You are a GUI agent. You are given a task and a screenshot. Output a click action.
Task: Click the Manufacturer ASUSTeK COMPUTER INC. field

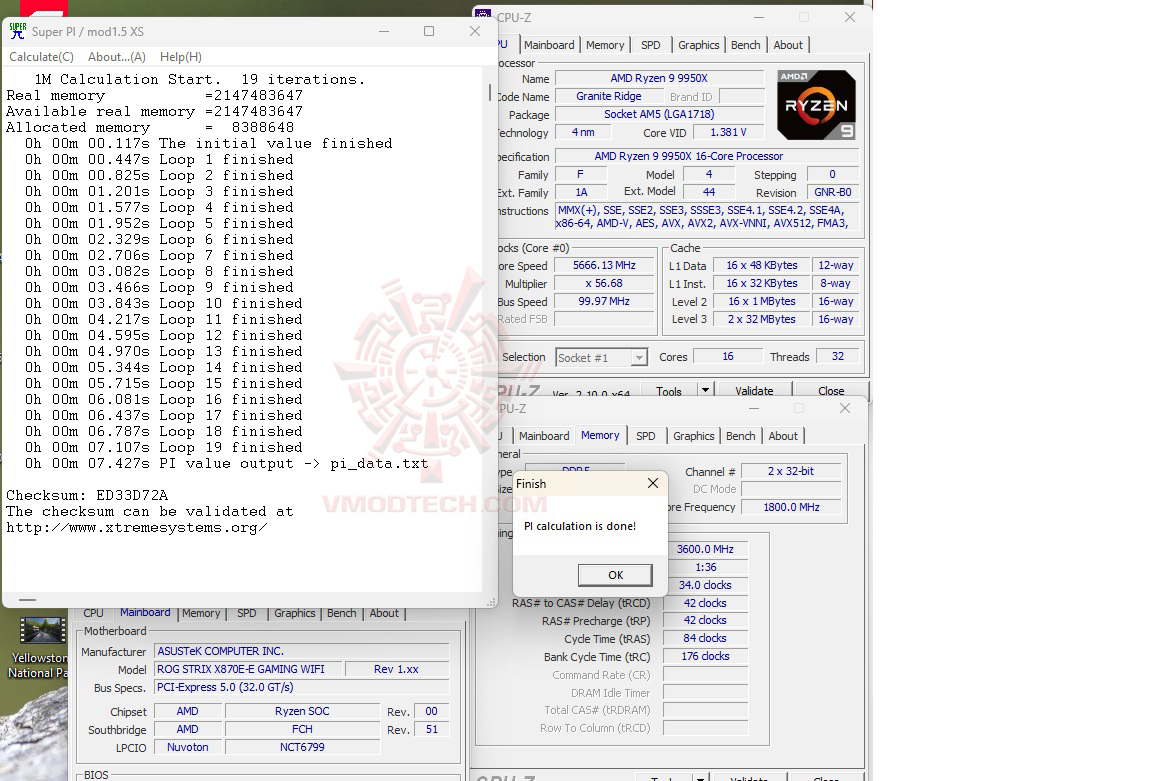pyautogui.click(x=301, y=651)
